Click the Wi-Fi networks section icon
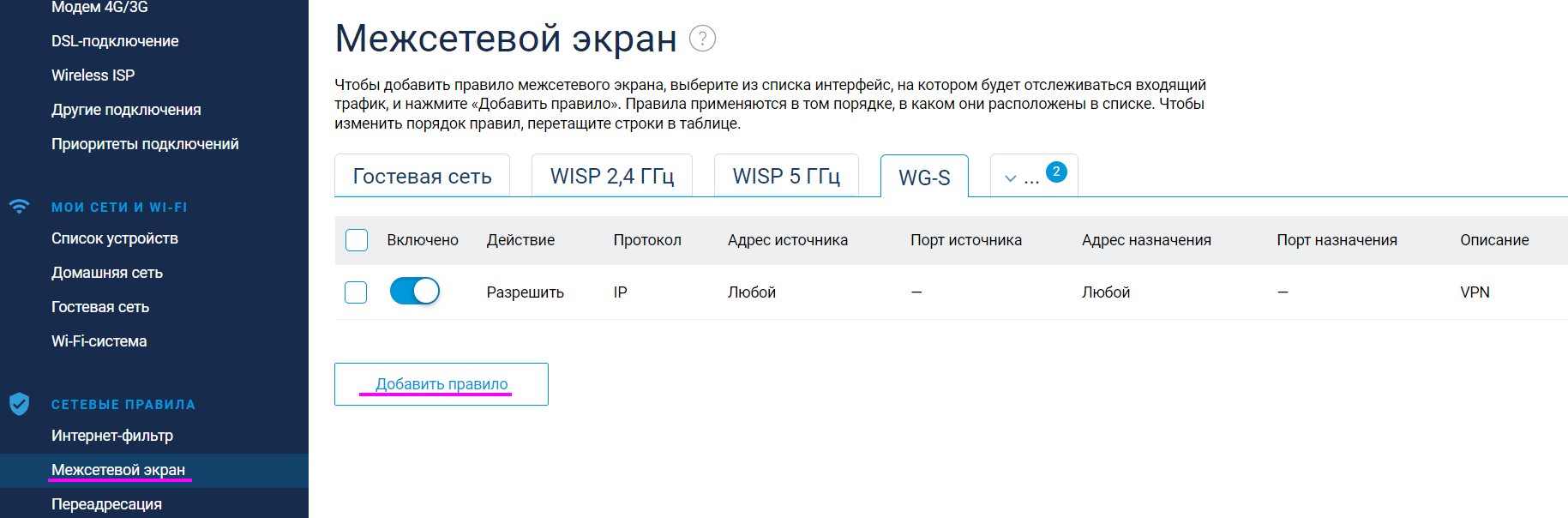This screenshot has width=1568, height=518. 19,207
